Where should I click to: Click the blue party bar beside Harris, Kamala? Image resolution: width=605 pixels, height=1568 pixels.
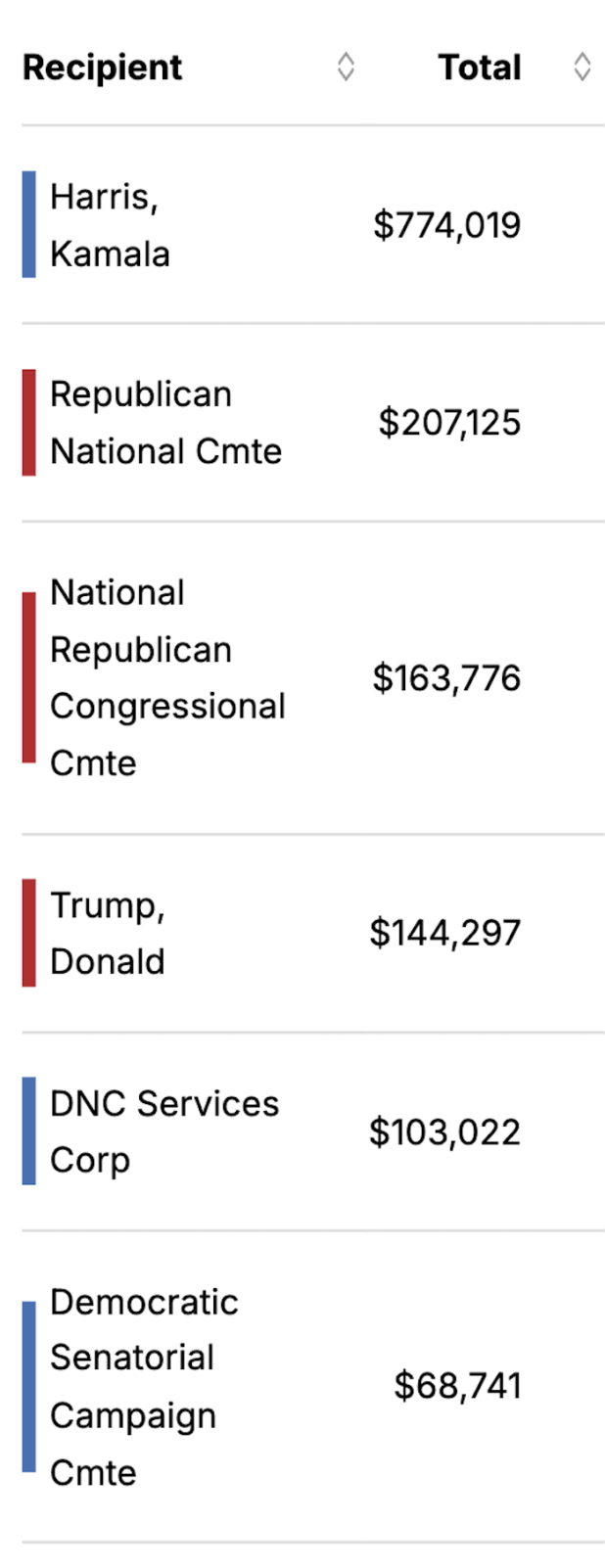coord(29,224)
